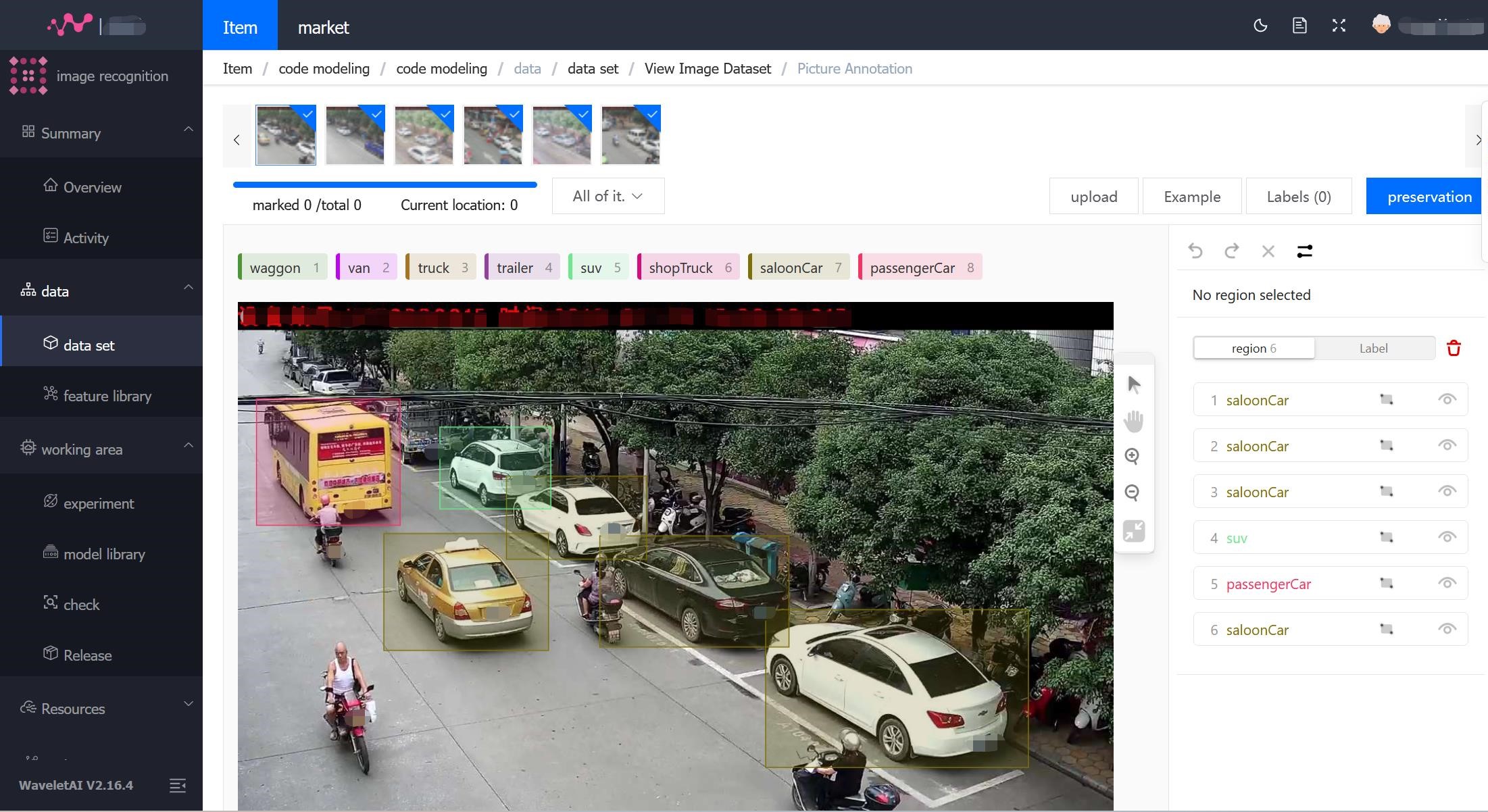Click the undo arrow icon

pos(1195,251)
